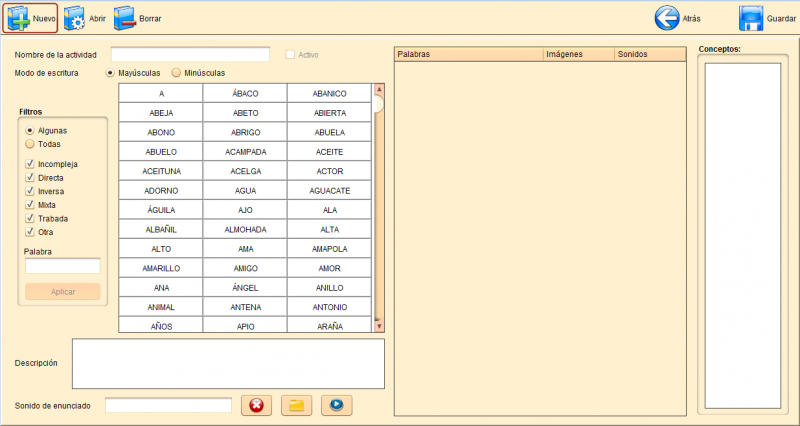Toggle the Trabada checkbox
Image resolution: width=800 pixels, height=426 pixels.
click(x=30, y=218)
